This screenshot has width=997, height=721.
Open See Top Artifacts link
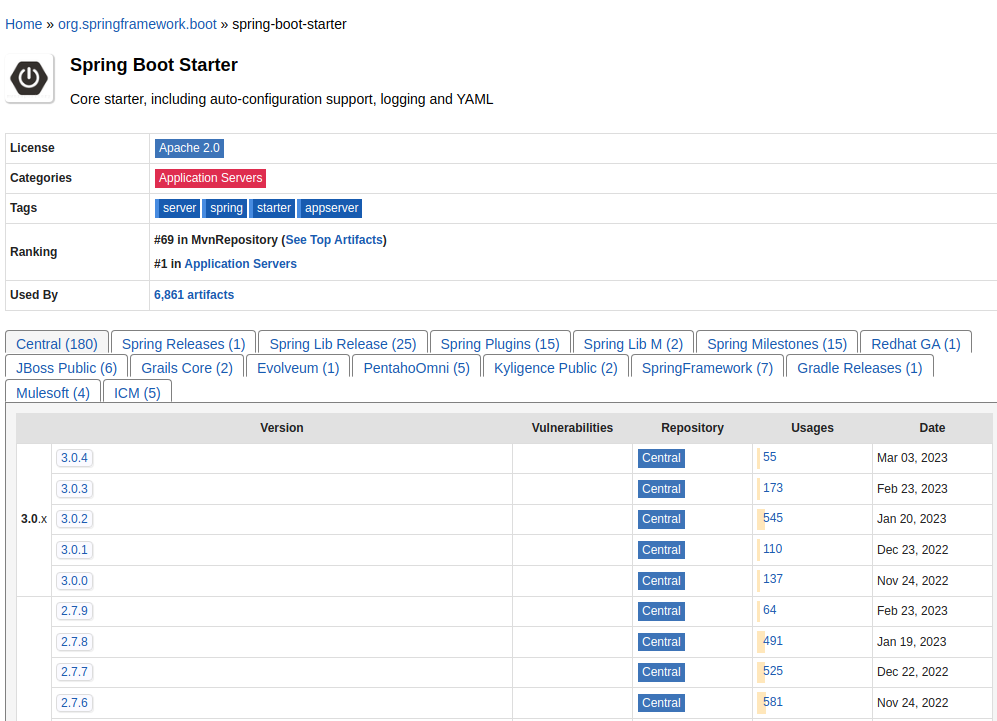pyautogui.click(x=334, y=240)
